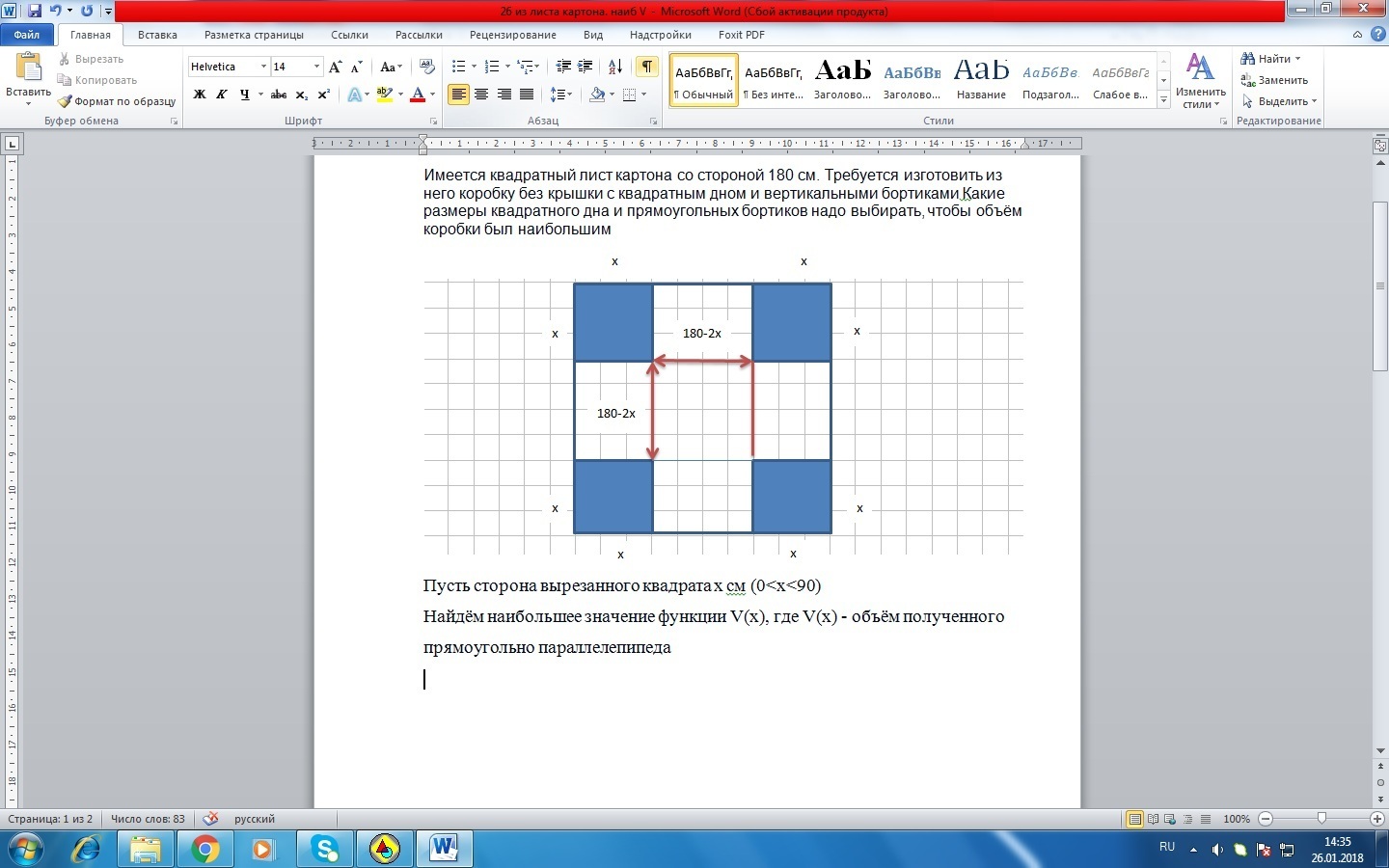Select the Название style
Viewport: 1389px width, 868px height.
[982, 80]
